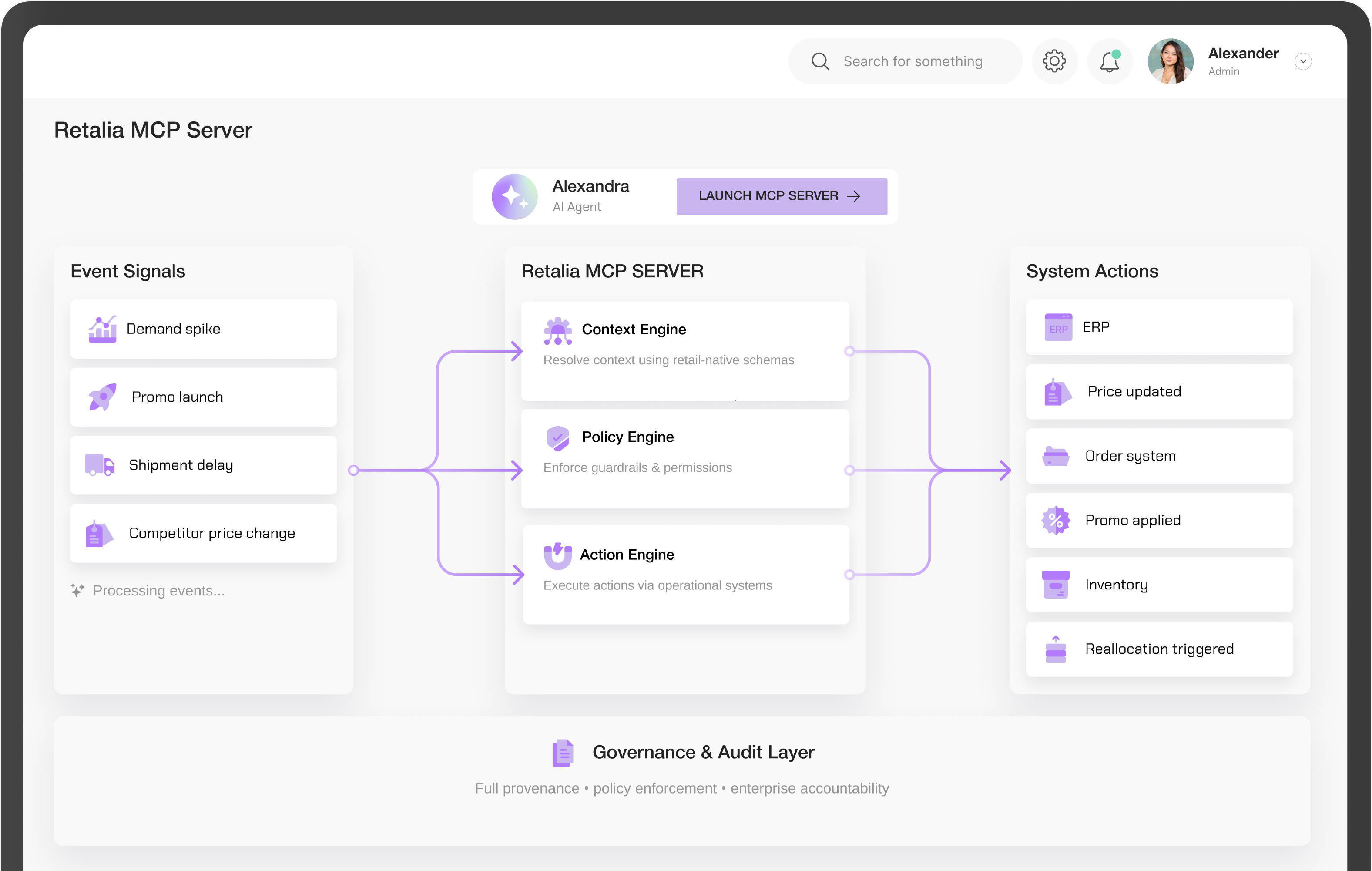Click the Demand spike chart icon

pyautogui.click(x=103, y=329)
